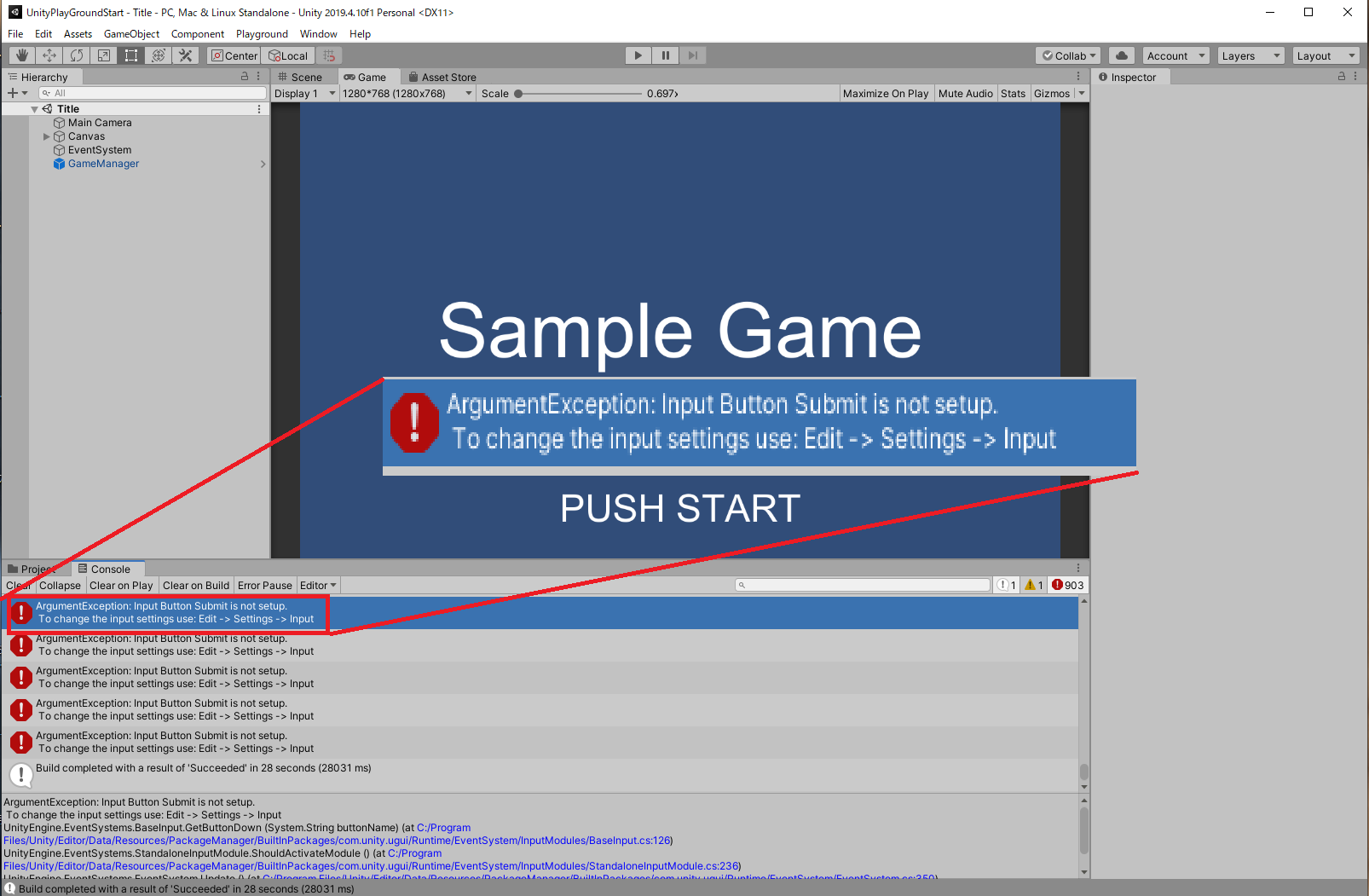Click the plus icon in the Hierarchy panel
This screenshot has width=1369, height=896.
pos(13,93)
